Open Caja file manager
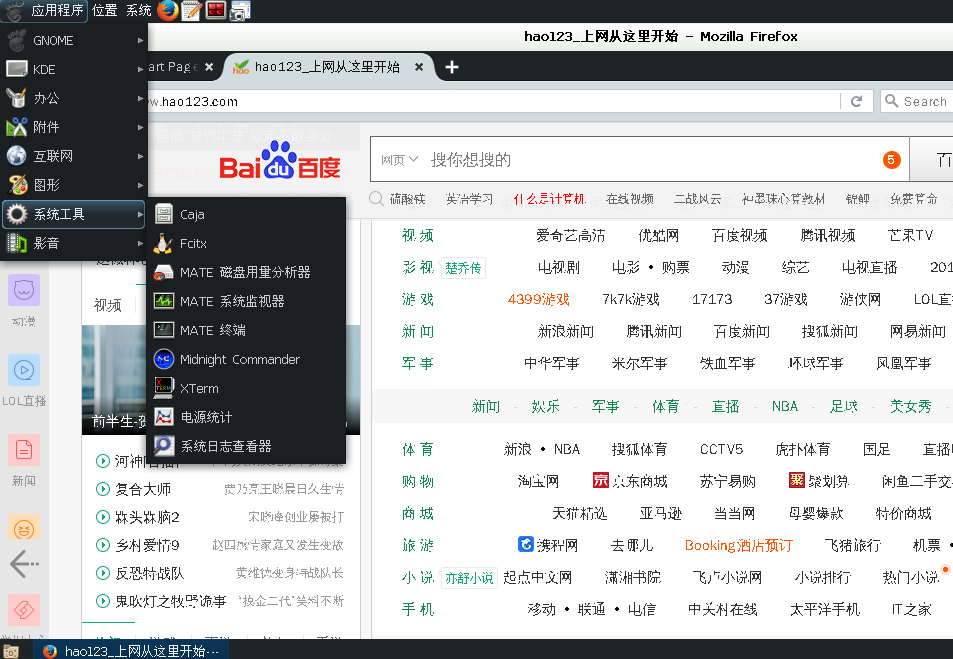Screen dimensions: 953x659 [246, 214]
